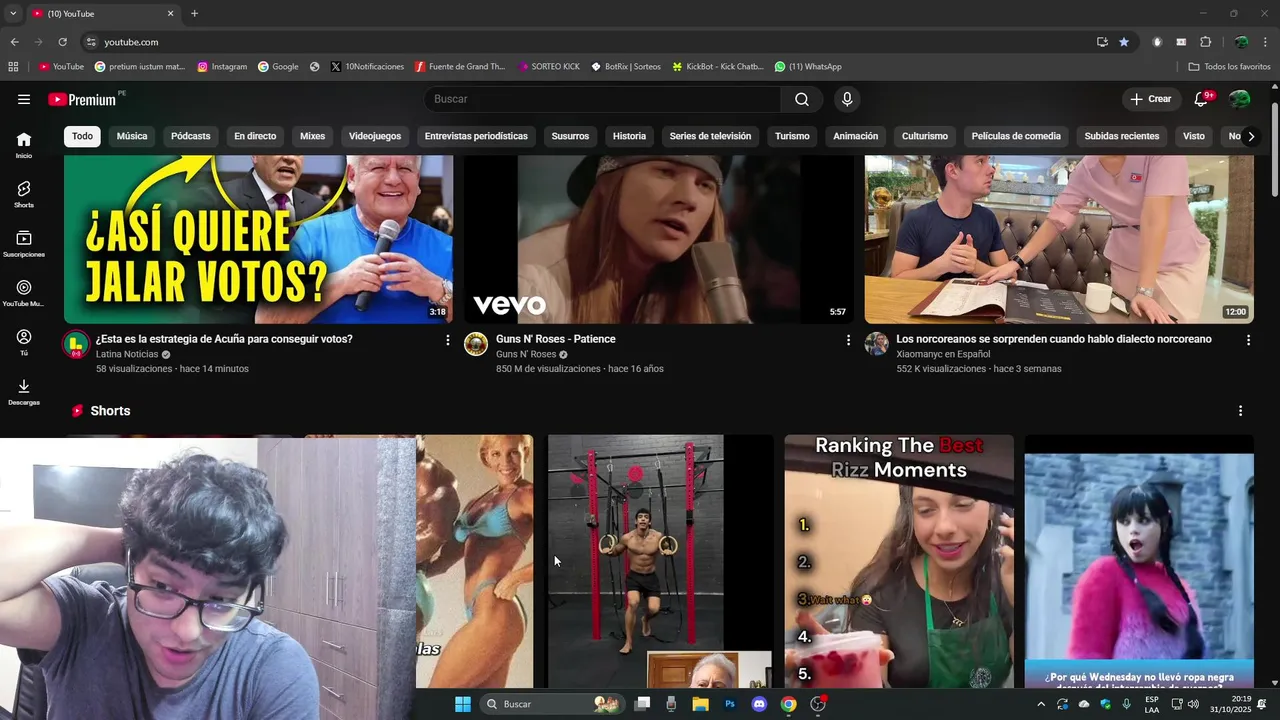1280x720 pixels.
Task: Play the norcoreanos video thumbnail
Action: pyautogui.click(x=1059, y=239)
